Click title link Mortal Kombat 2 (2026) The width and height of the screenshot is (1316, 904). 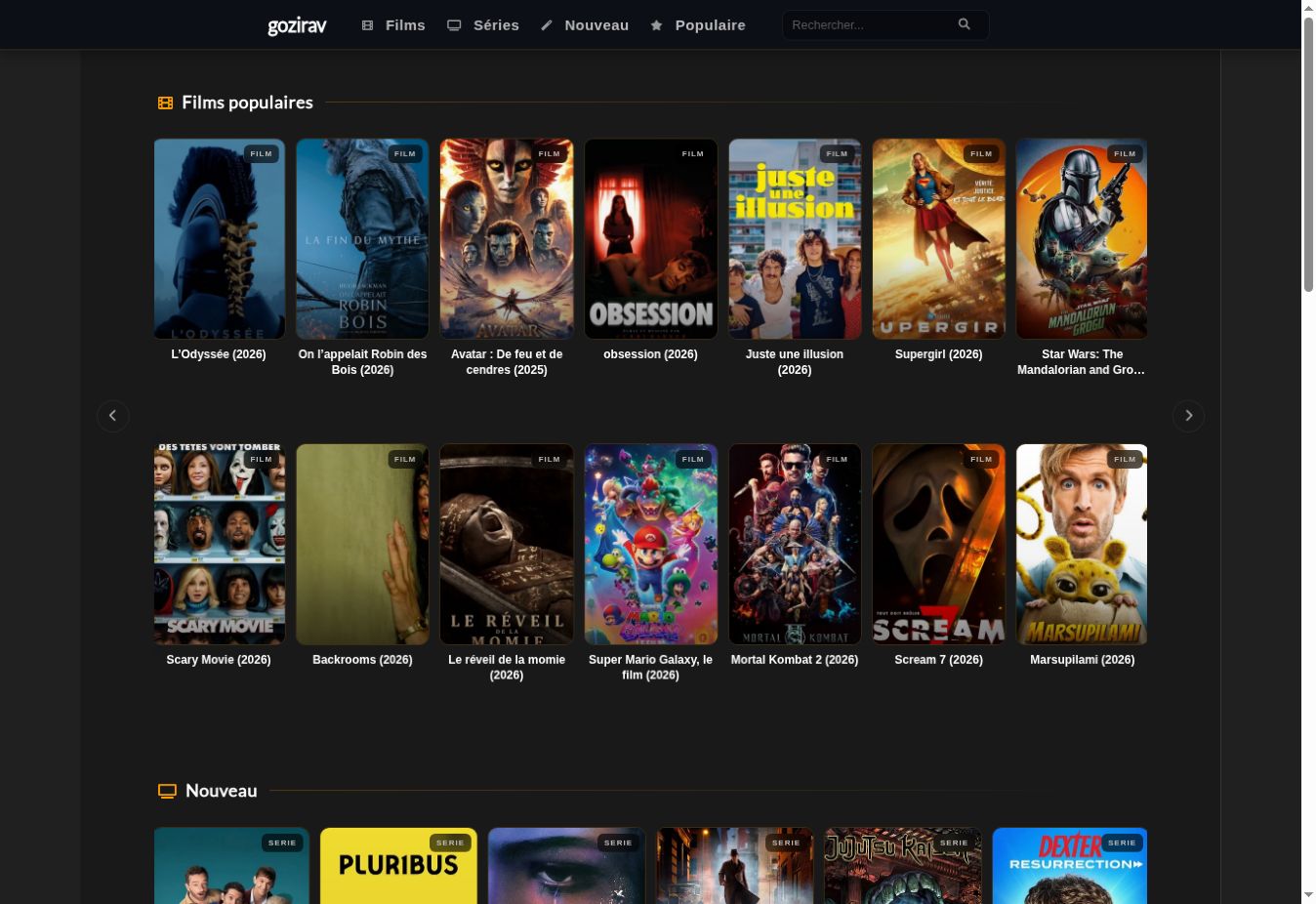(795, 660)
